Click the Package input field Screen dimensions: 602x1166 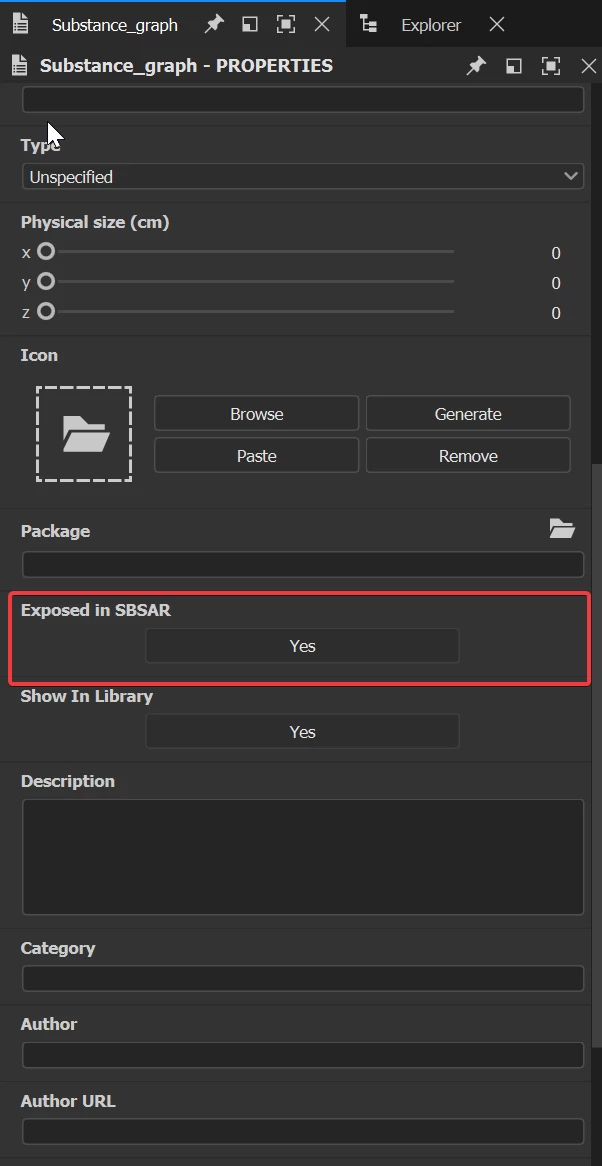(x=303, y=564)
